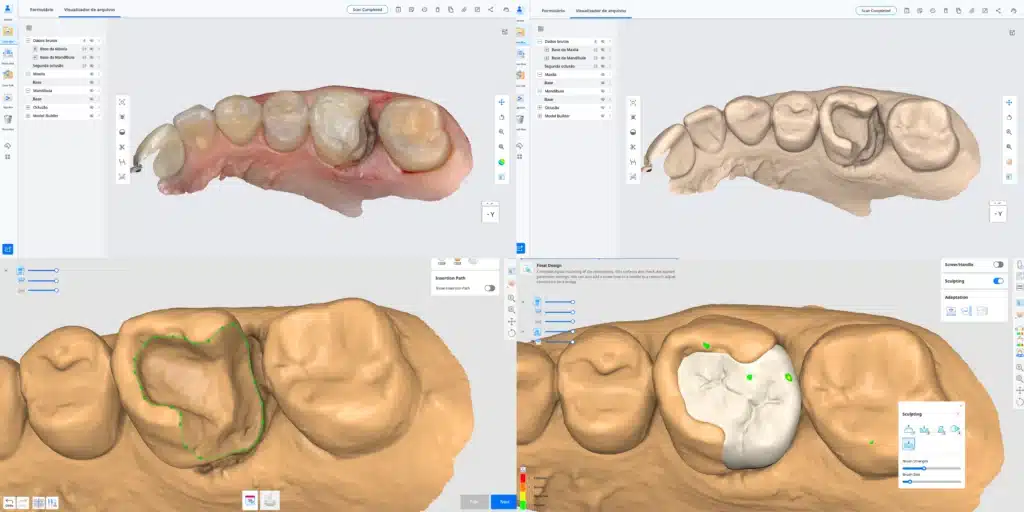The image size is (1024, 512).
Task: Click Scan Completed button in monochrome scan window
Action: [x=876, y=10]
